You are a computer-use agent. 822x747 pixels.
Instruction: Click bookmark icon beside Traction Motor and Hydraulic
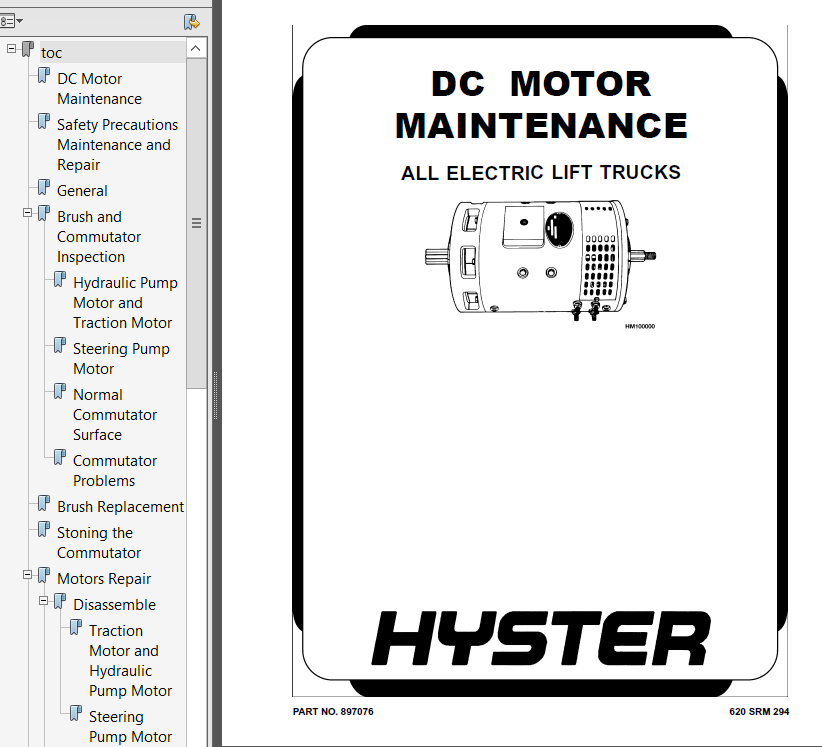click(76, 627)
